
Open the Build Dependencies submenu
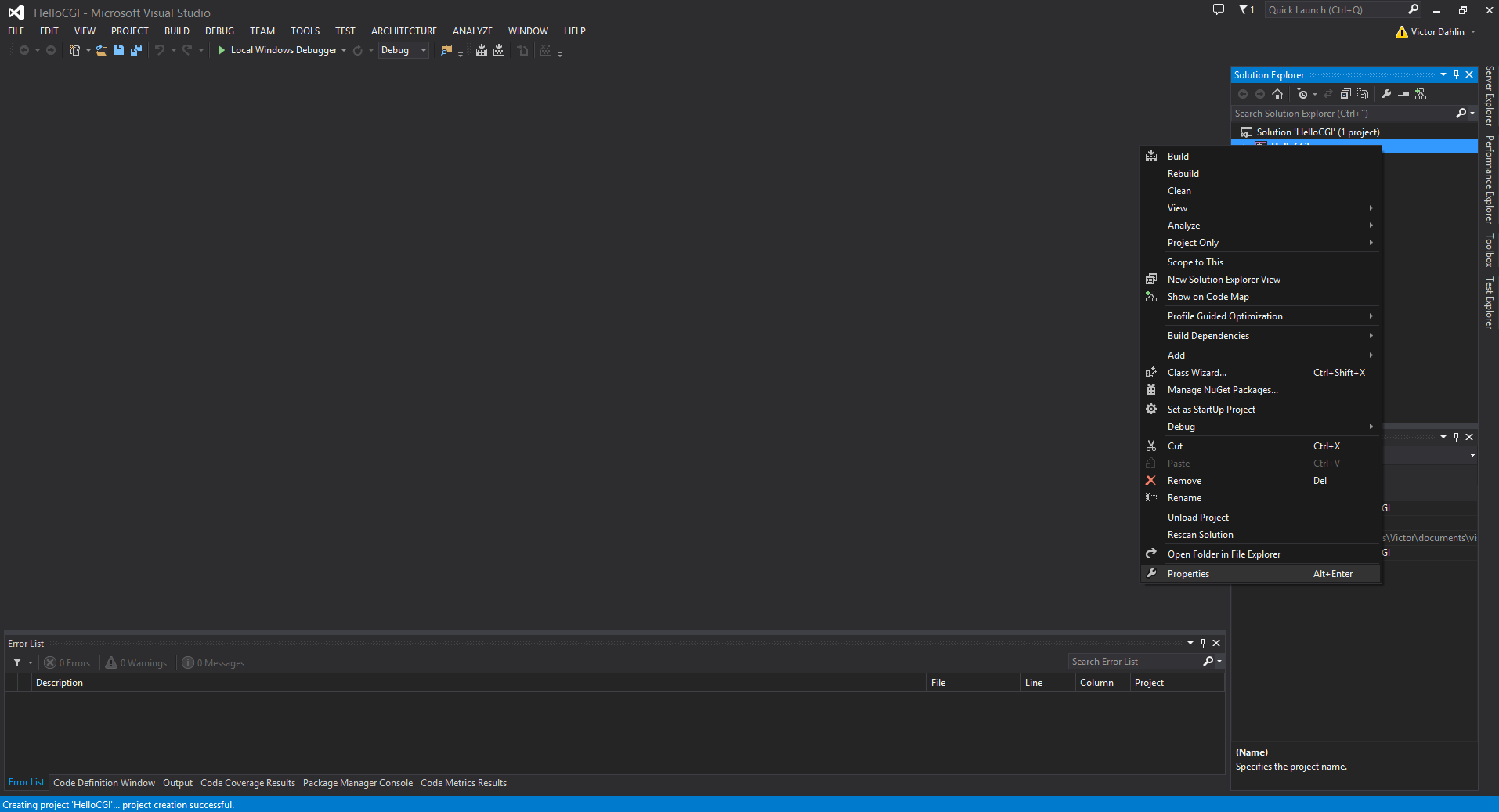point(1260,336)
